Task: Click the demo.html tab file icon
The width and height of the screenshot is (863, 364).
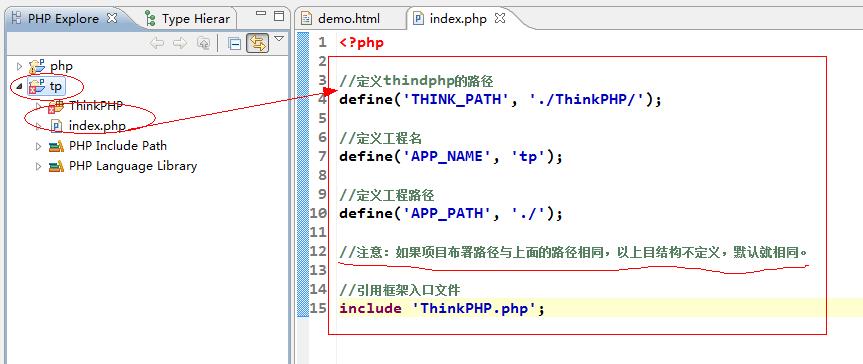Action: (306, 19)
